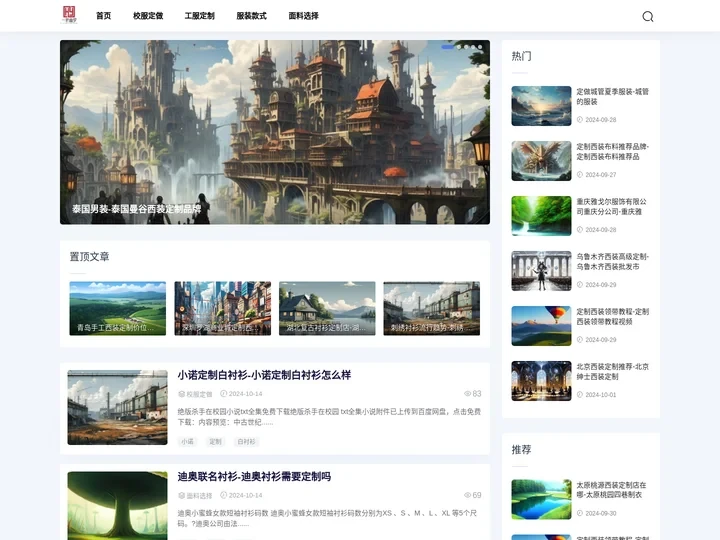Select 面料选择 navigation item
This screenshot has width=720, height=540.
coord(303,16)
